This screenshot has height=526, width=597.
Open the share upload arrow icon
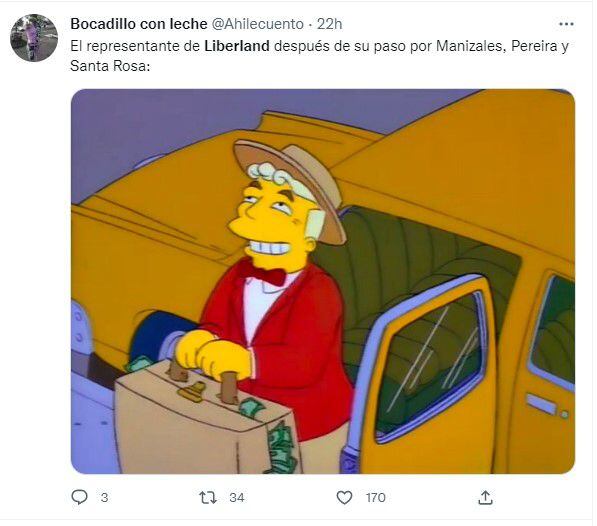coord(485,497)
